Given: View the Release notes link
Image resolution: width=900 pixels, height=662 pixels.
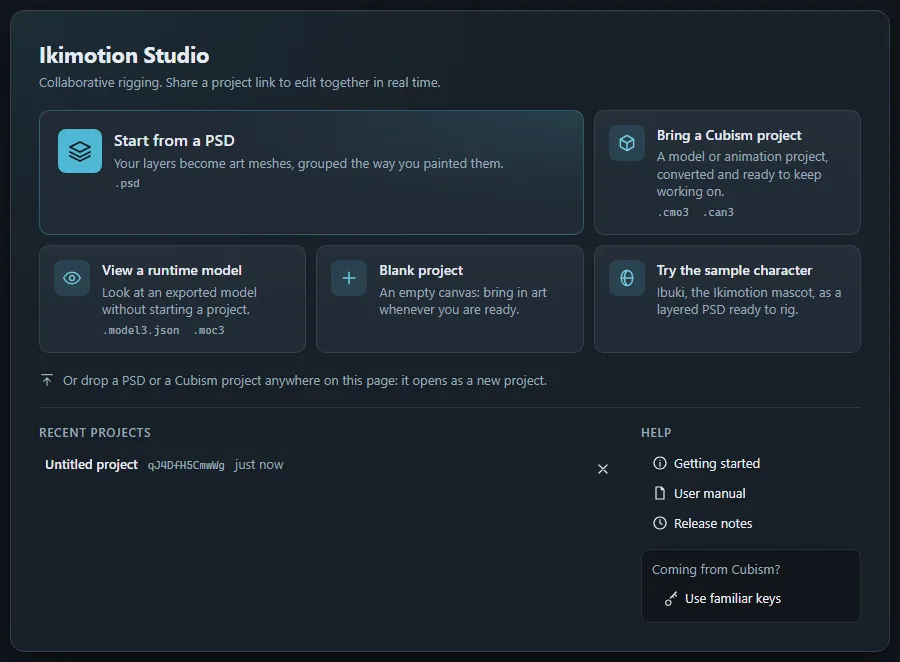Looking at the screenshot, I should (703, 523).
